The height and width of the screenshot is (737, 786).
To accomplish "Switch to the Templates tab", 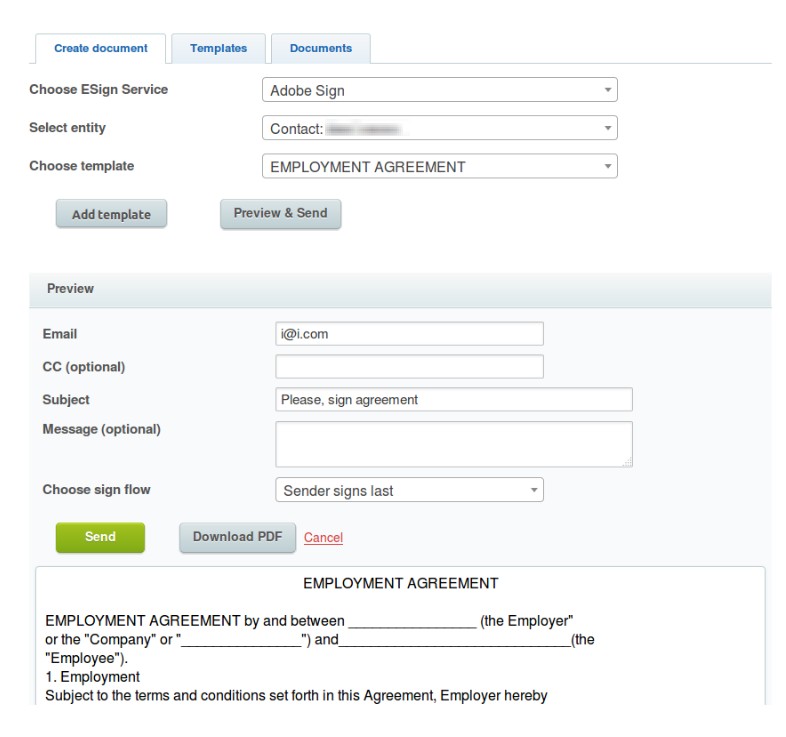I will pyautogui.click(x=218, y=48).
